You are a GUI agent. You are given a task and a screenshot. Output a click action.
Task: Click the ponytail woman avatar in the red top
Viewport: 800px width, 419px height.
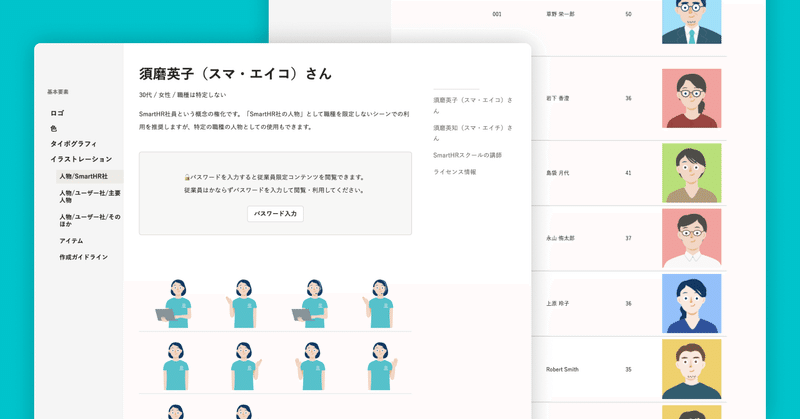tap(691, 98)
